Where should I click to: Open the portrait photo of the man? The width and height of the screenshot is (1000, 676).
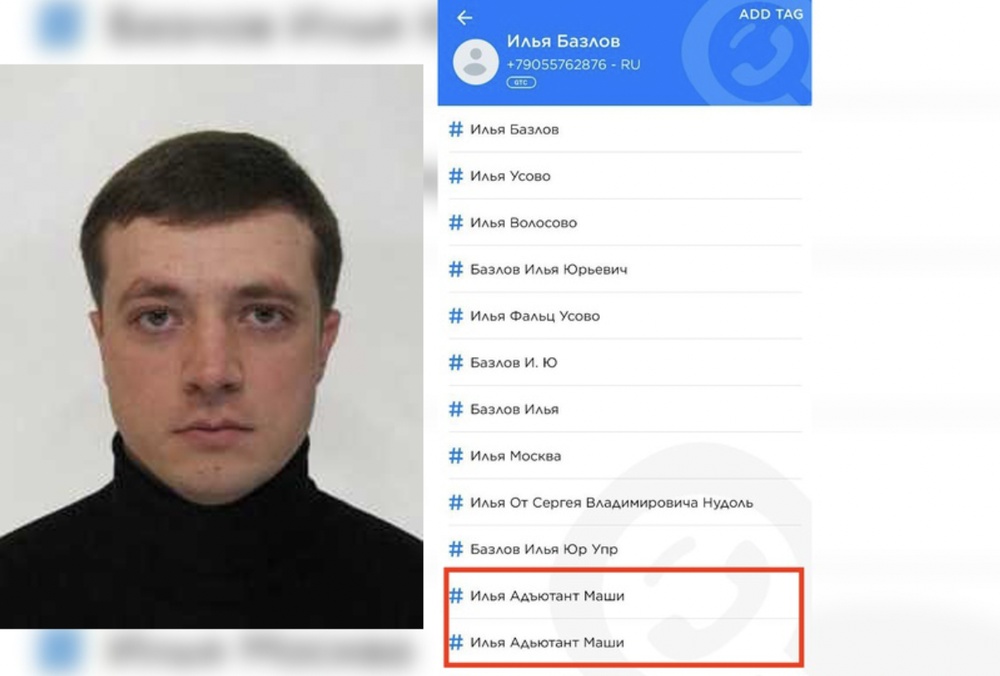pos(211,346)
